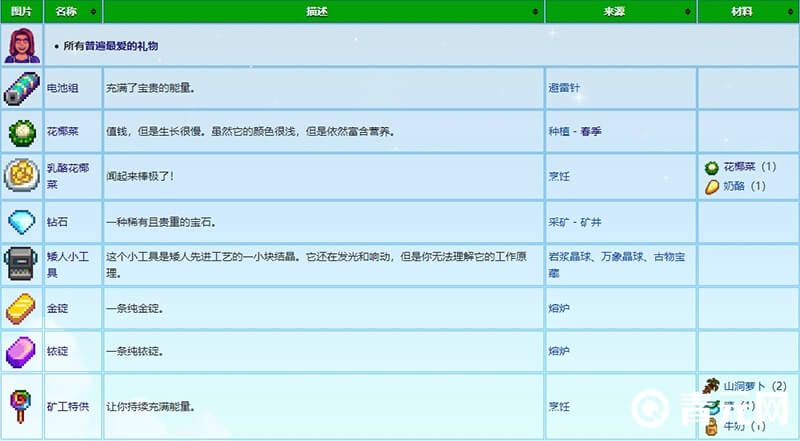Open the 奶酪 (1) material link

point(734,186)
